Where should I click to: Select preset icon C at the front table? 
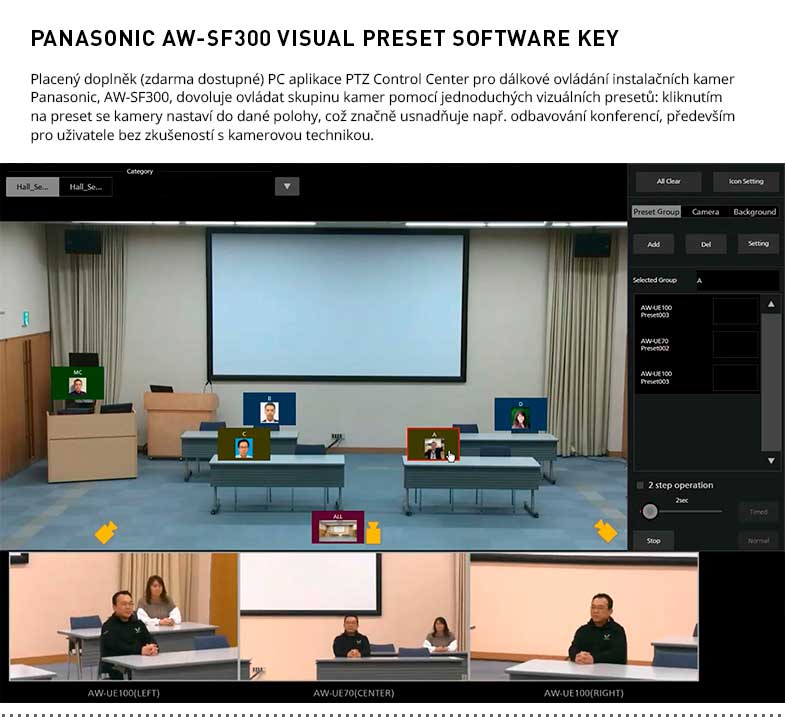click(244, 445)
